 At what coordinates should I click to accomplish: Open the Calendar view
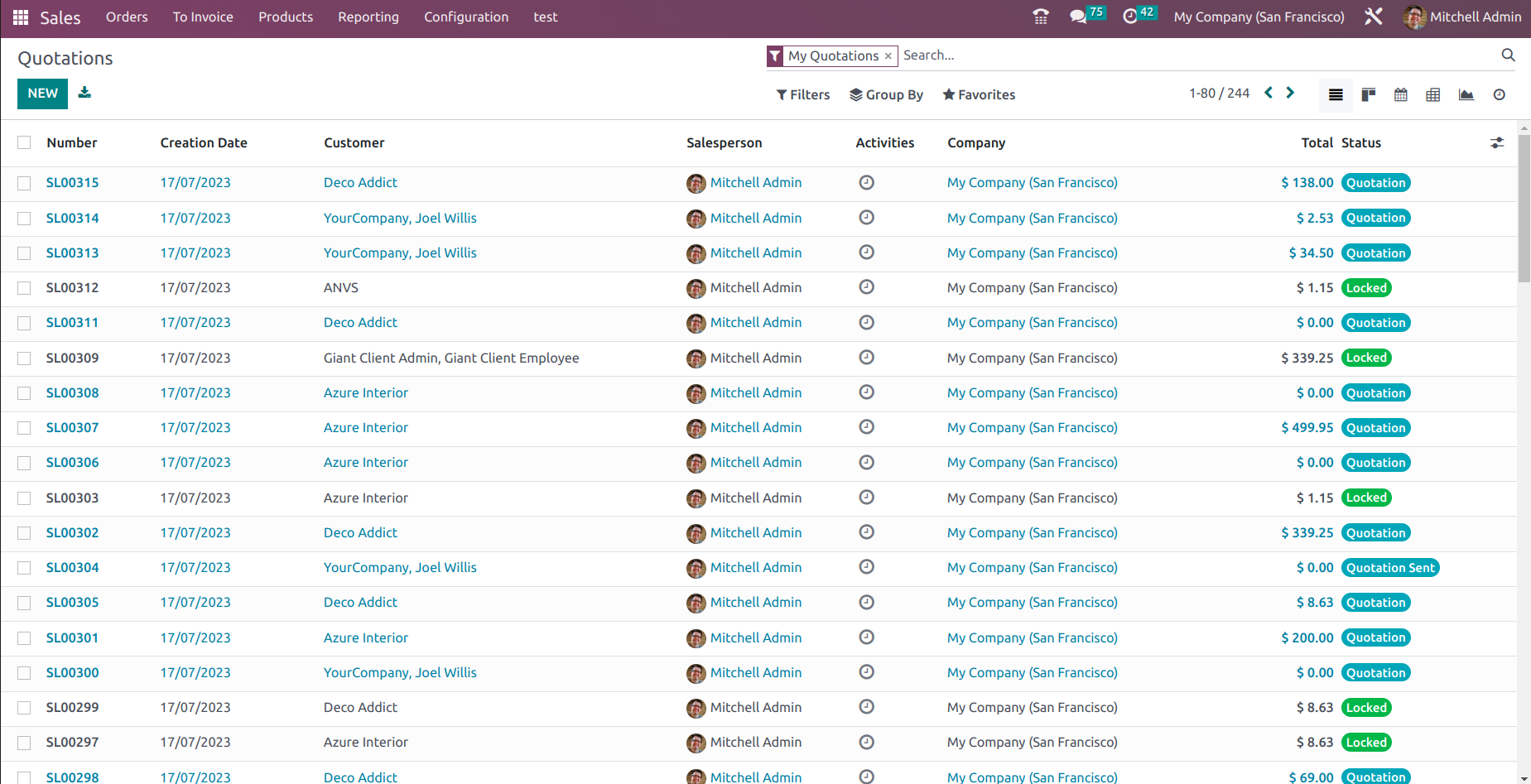coord(1401,94)
